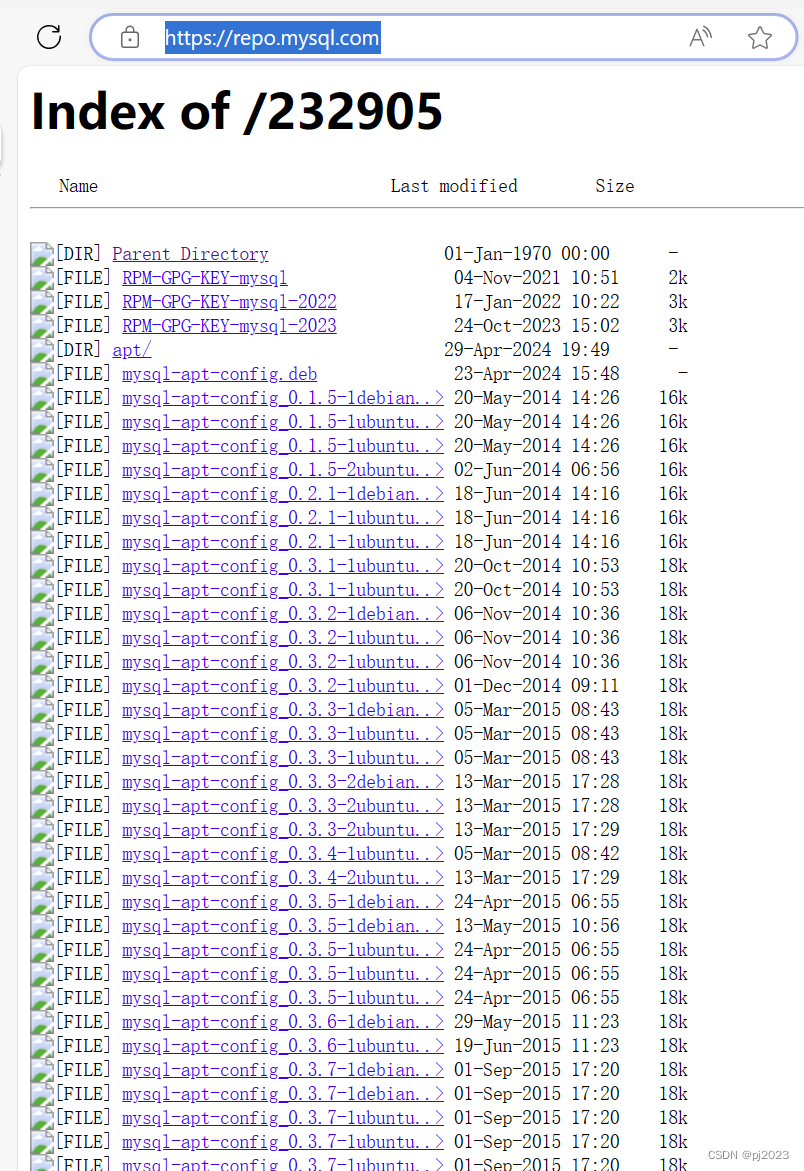This screenshot has height=1171, width=804.
Task: Click the Last modified column header
Action: [454, 186]
